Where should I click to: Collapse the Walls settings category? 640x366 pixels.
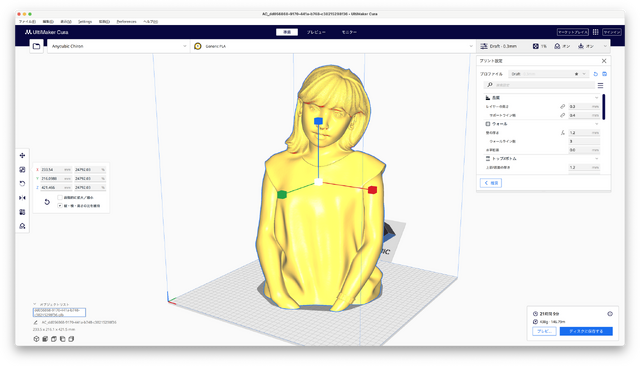[542, 124]
